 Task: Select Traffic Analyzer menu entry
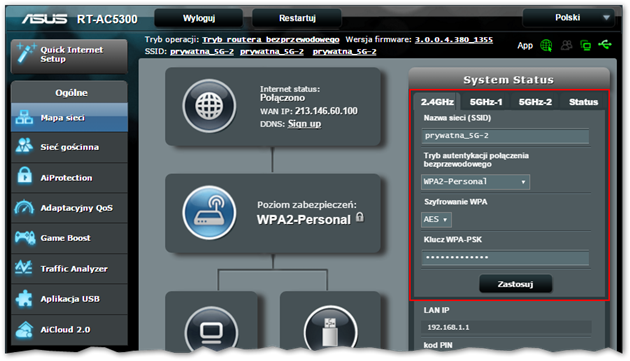(x=70, y=268)
